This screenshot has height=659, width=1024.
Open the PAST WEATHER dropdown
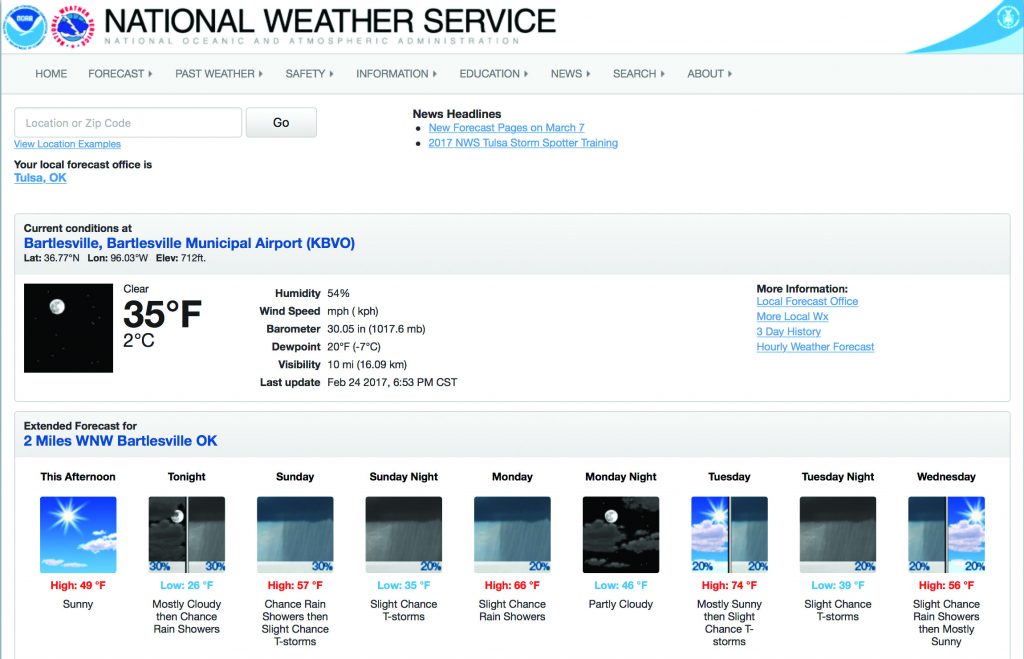point(218,74)
